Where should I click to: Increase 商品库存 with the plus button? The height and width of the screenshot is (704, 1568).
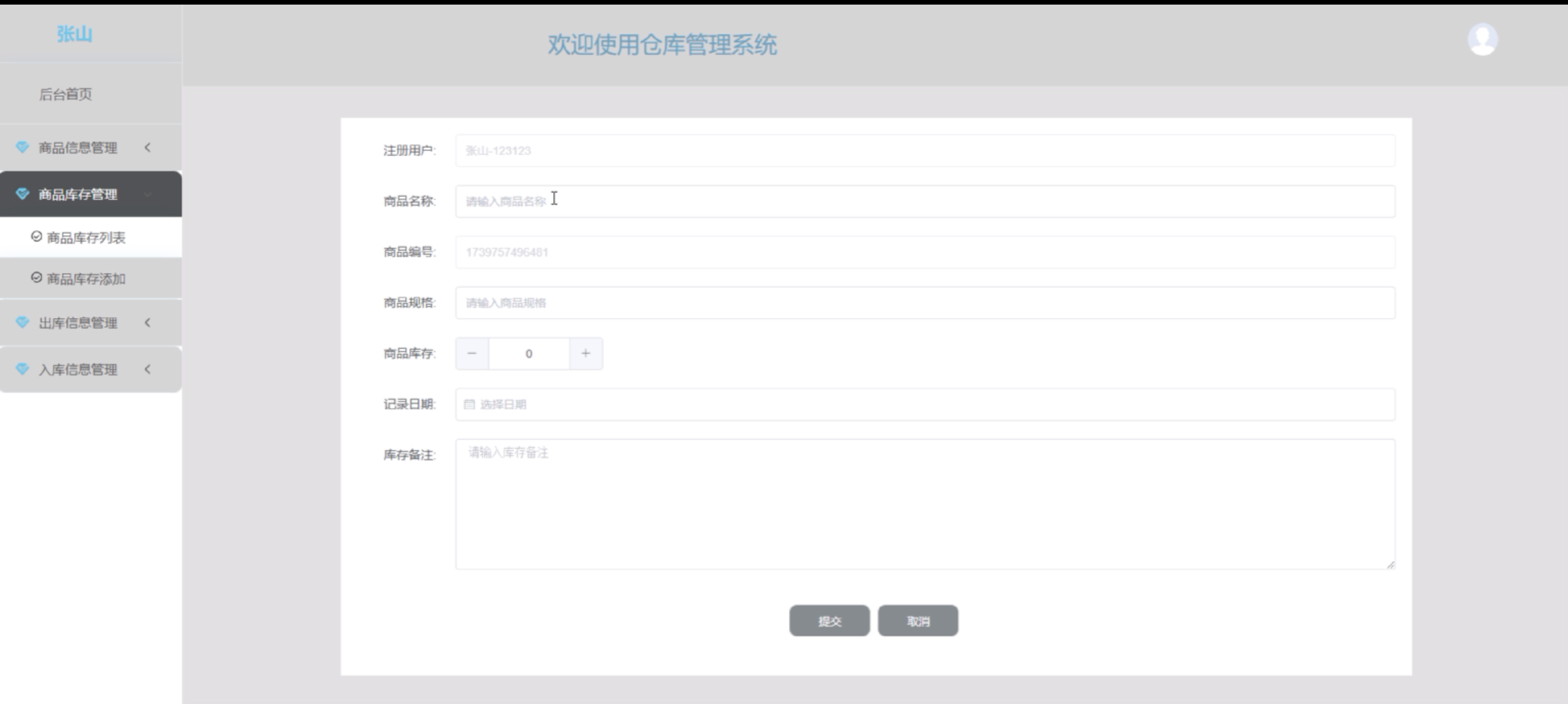click(586, 353)
